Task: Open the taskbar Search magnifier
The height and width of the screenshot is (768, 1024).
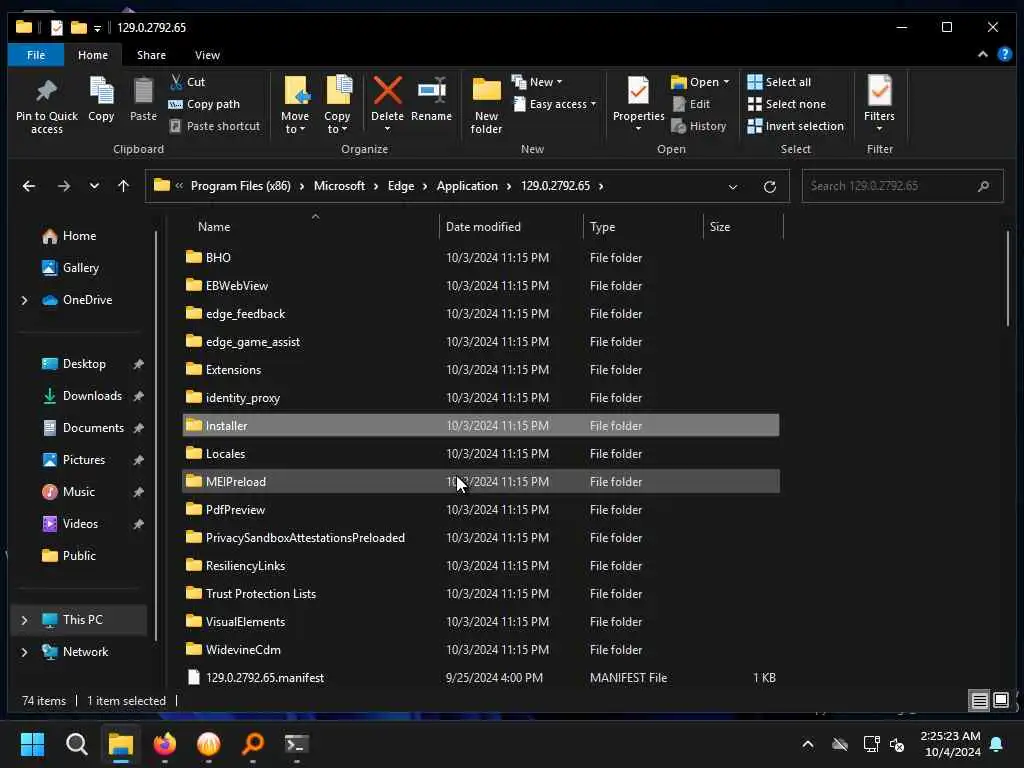Action: [x=76, y=744]
